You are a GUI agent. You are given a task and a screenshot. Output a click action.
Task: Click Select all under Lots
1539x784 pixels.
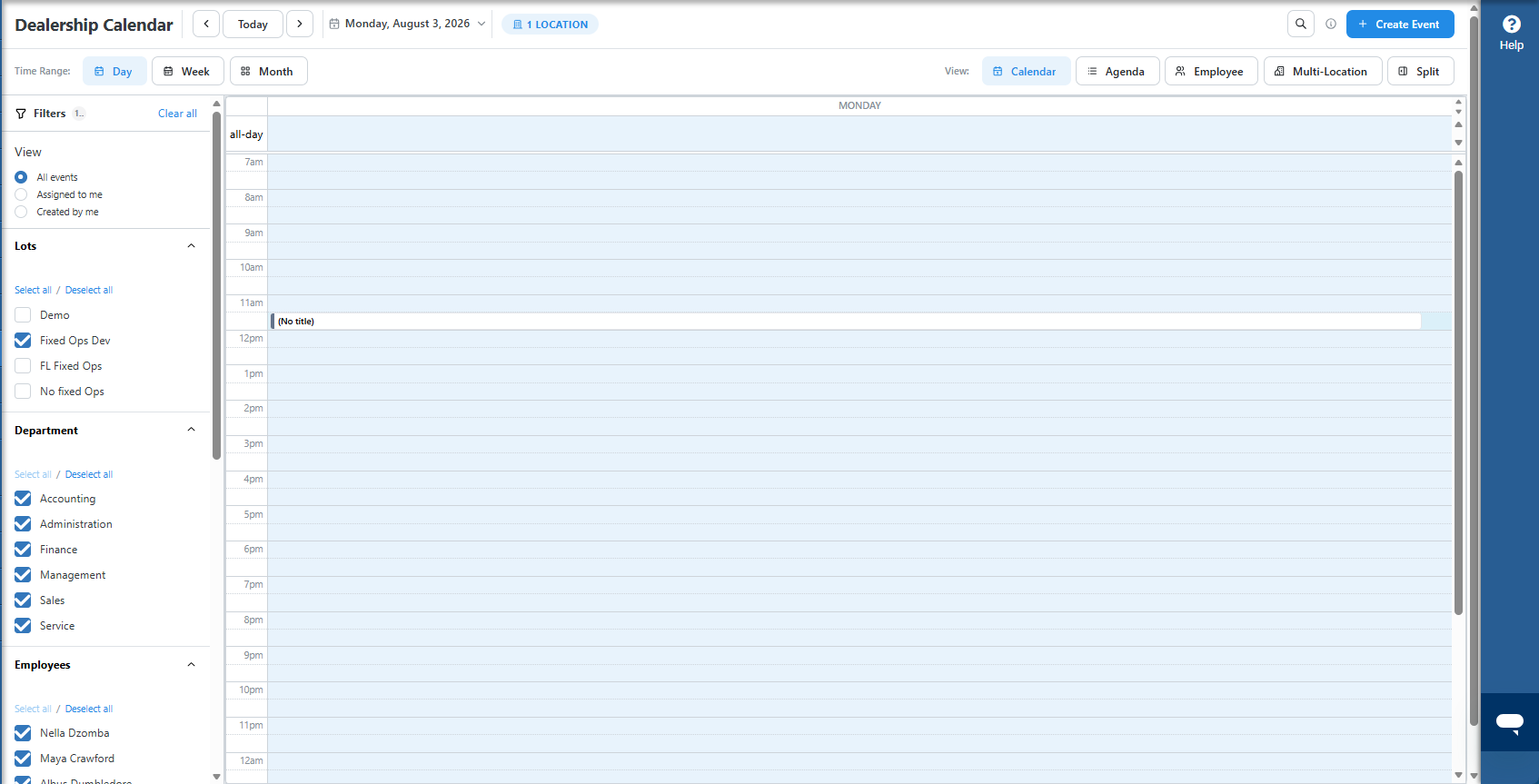coord(33,290)
